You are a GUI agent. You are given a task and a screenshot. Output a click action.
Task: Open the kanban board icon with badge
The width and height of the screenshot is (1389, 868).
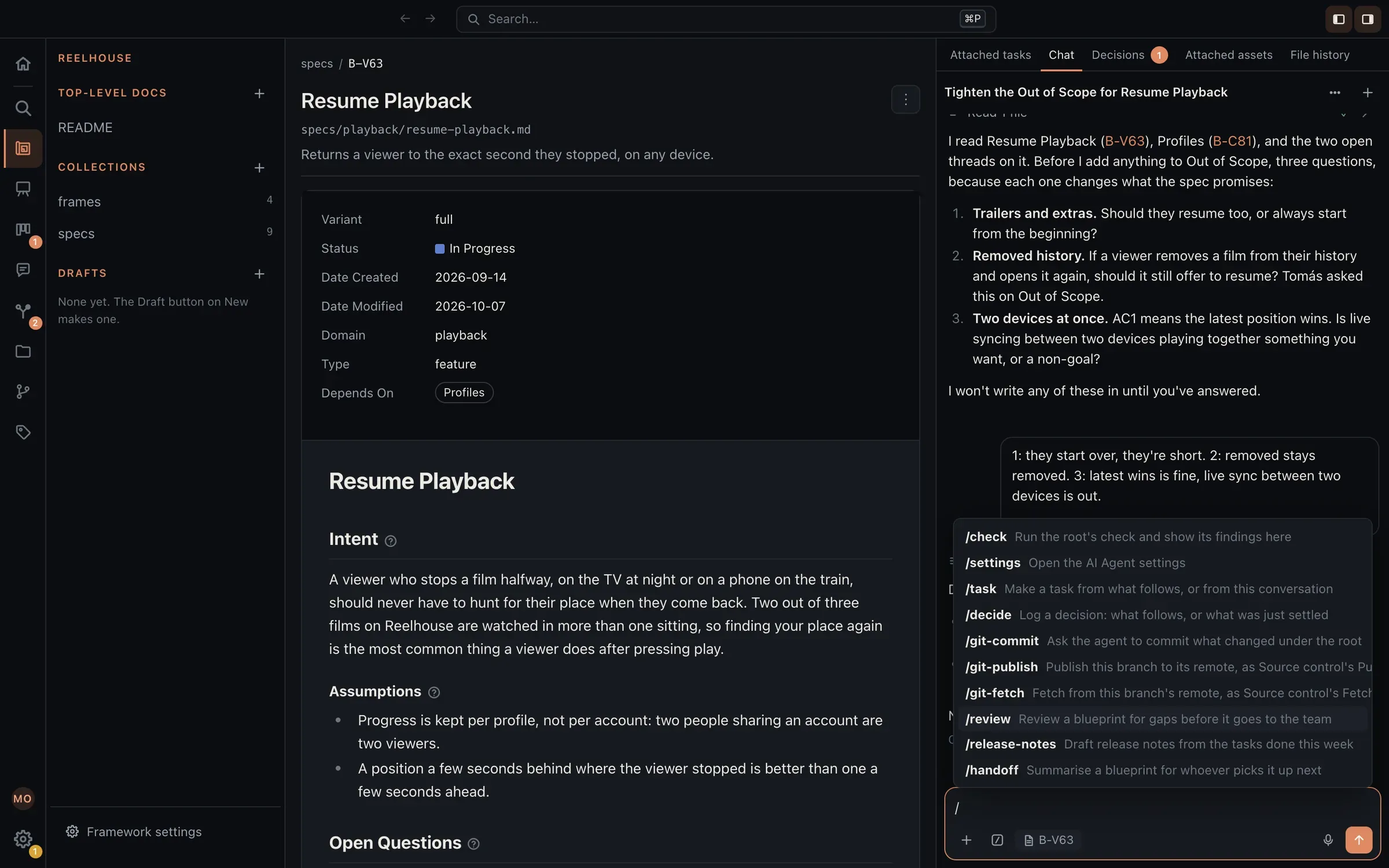[x=23, y=230]
